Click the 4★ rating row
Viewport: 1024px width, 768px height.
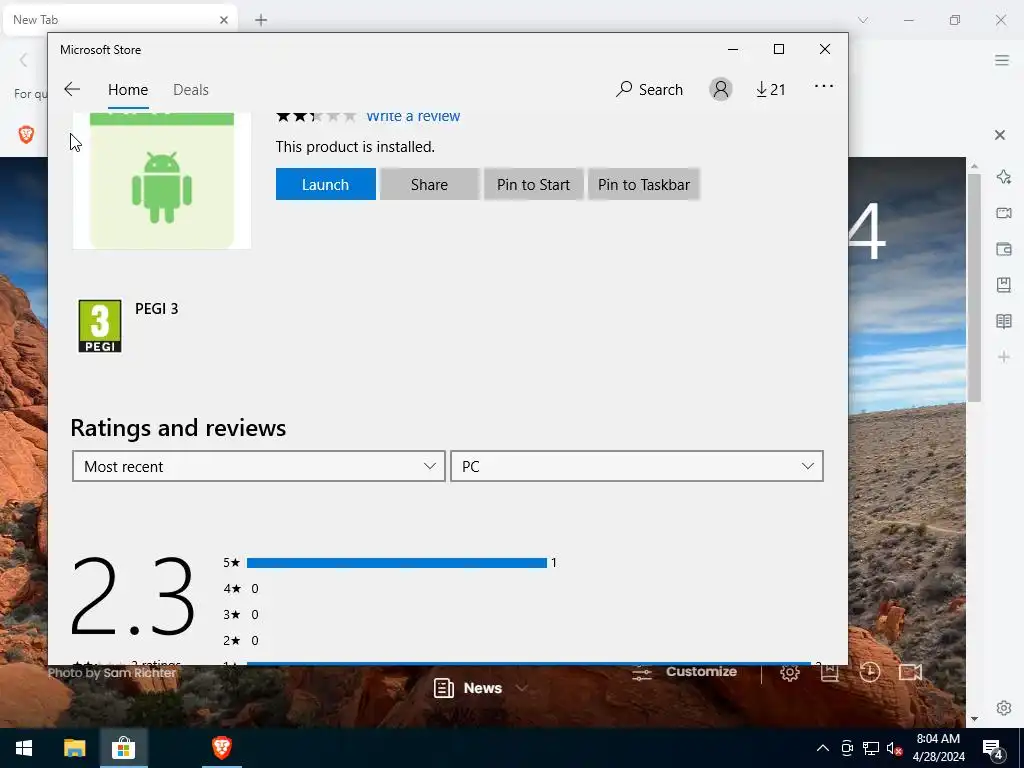[241, 588]
